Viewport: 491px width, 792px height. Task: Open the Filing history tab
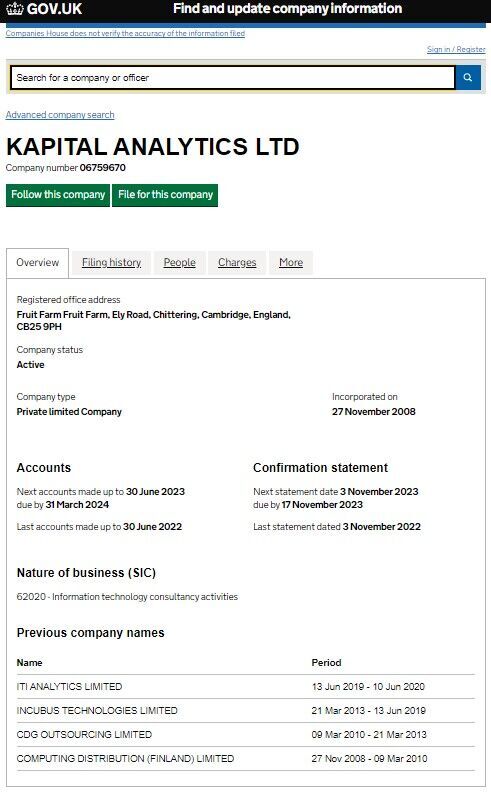(111, 263)
